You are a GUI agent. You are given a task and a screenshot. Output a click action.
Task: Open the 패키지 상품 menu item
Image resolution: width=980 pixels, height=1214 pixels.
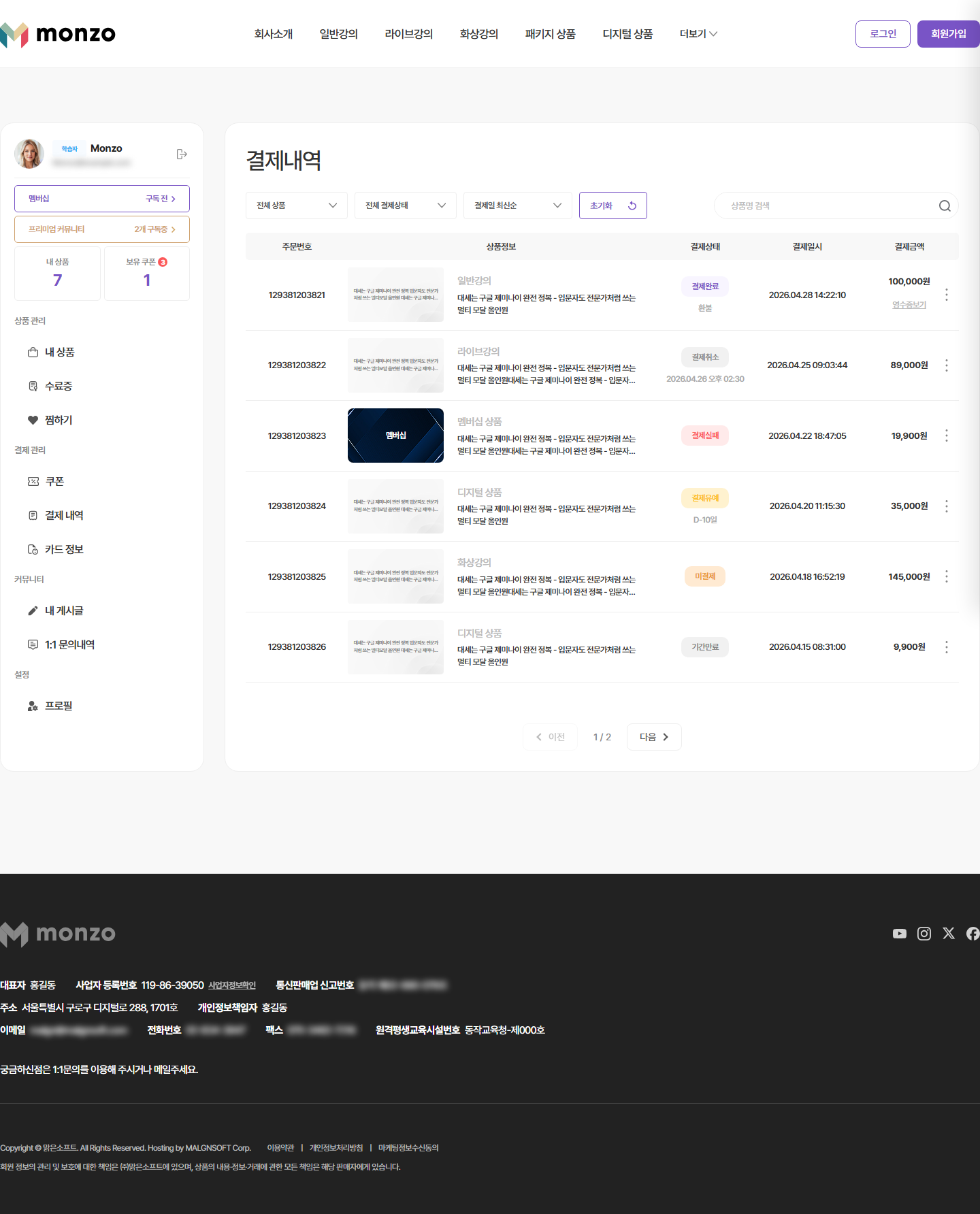[551, 34]
